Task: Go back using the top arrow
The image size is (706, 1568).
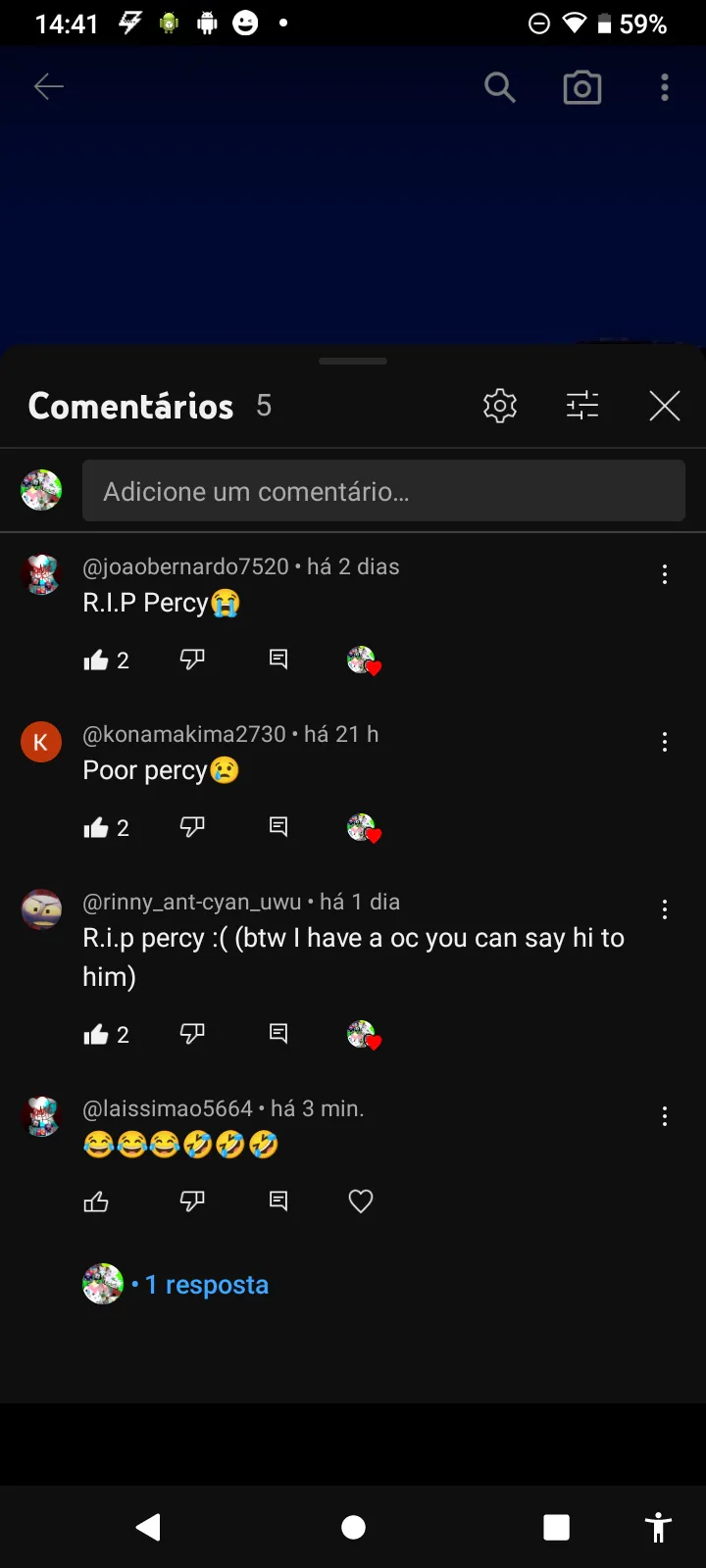Action: pyautogui.click(x=49, y=87)
